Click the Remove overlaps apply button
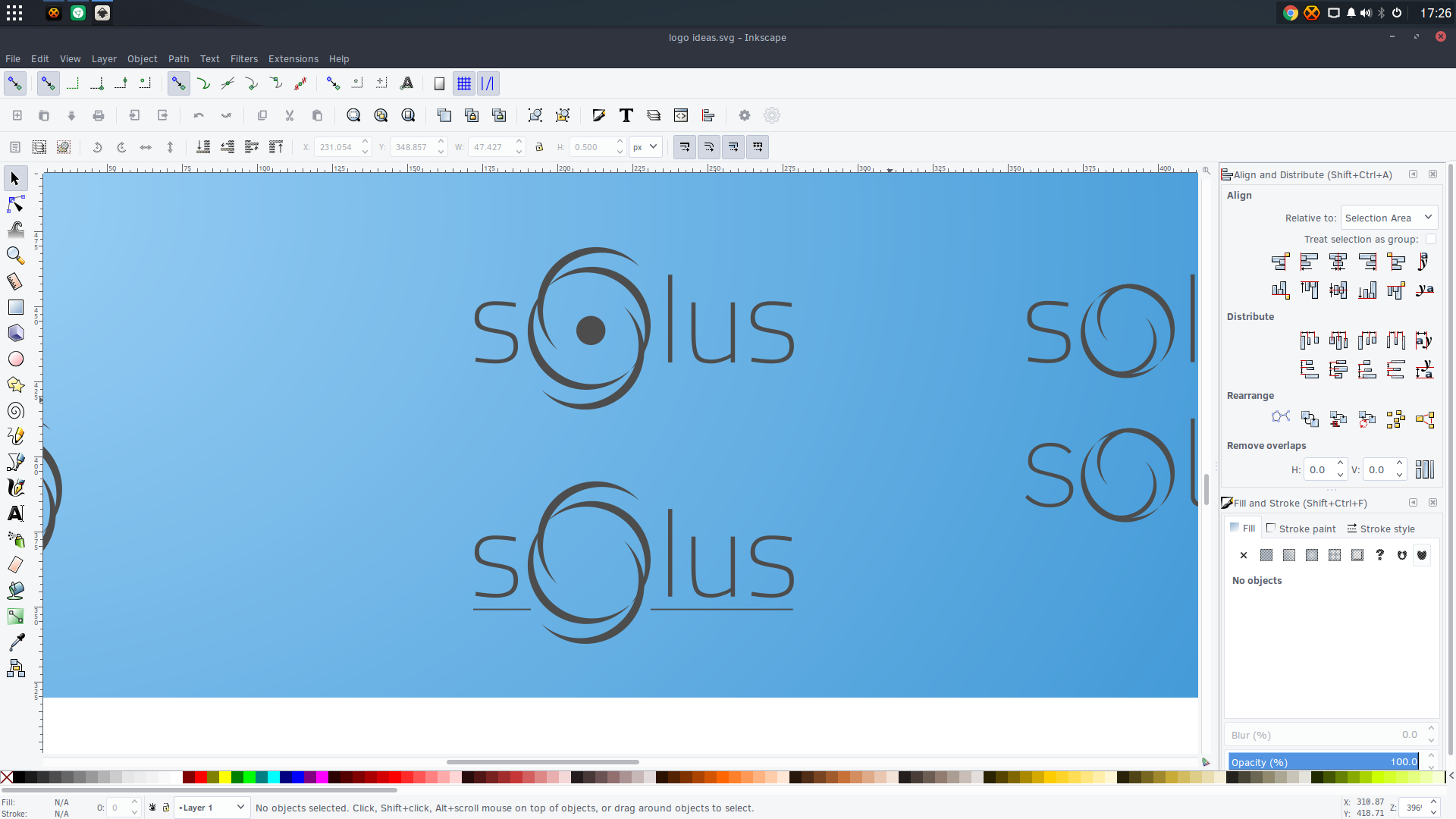Screen dimensions: 1456x819 coord(1425,469)
